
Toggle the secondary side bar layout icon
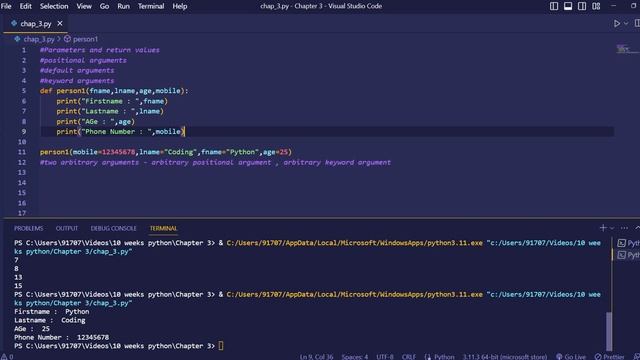coord(582,6)
